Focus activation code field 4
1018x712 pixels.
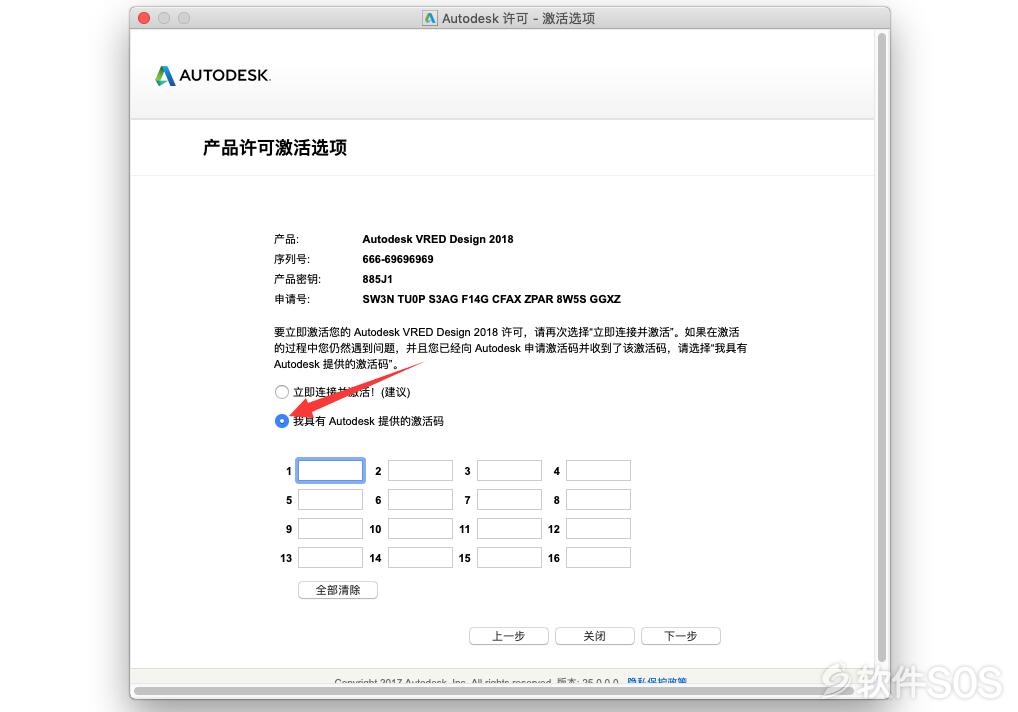coord(598,471)
